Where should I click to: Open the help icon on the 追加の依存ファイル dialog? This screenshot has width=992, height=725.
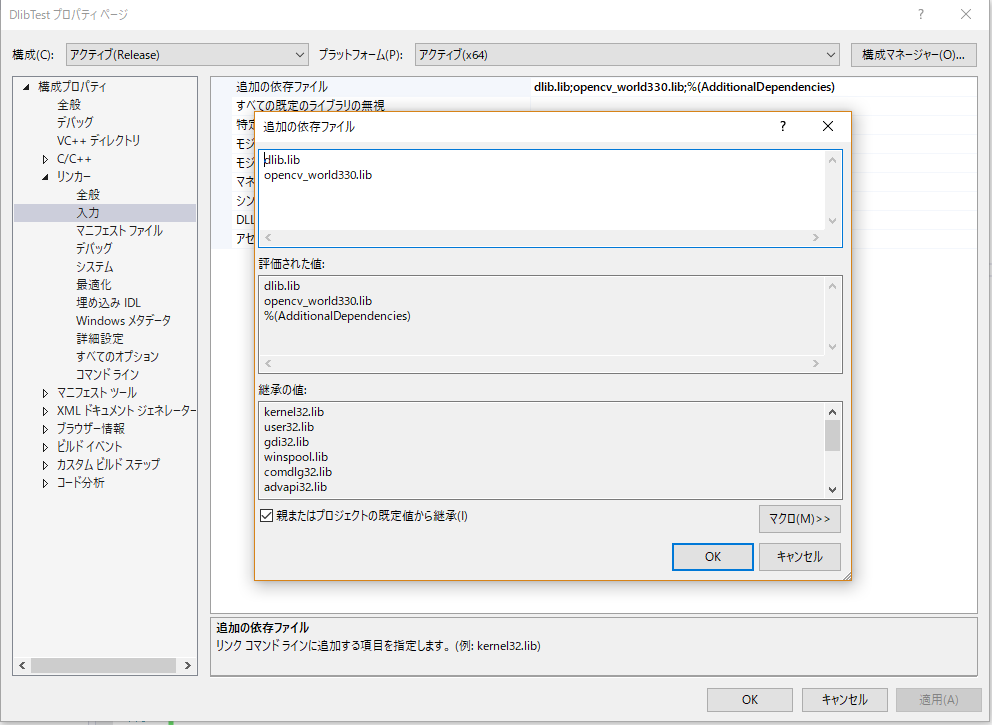782,126
